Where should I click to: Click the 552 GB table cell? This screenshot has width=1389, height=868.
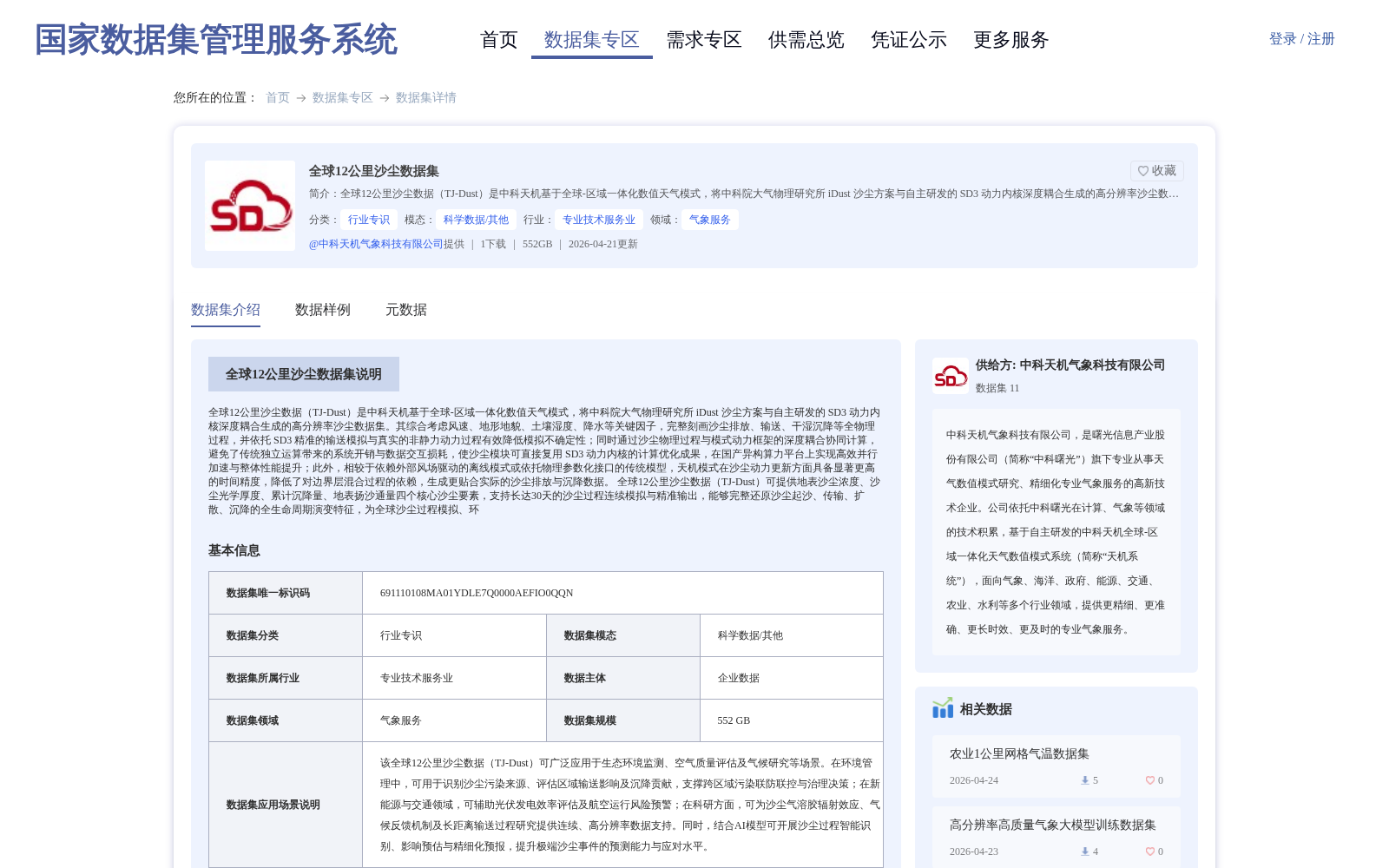point(792,720)
